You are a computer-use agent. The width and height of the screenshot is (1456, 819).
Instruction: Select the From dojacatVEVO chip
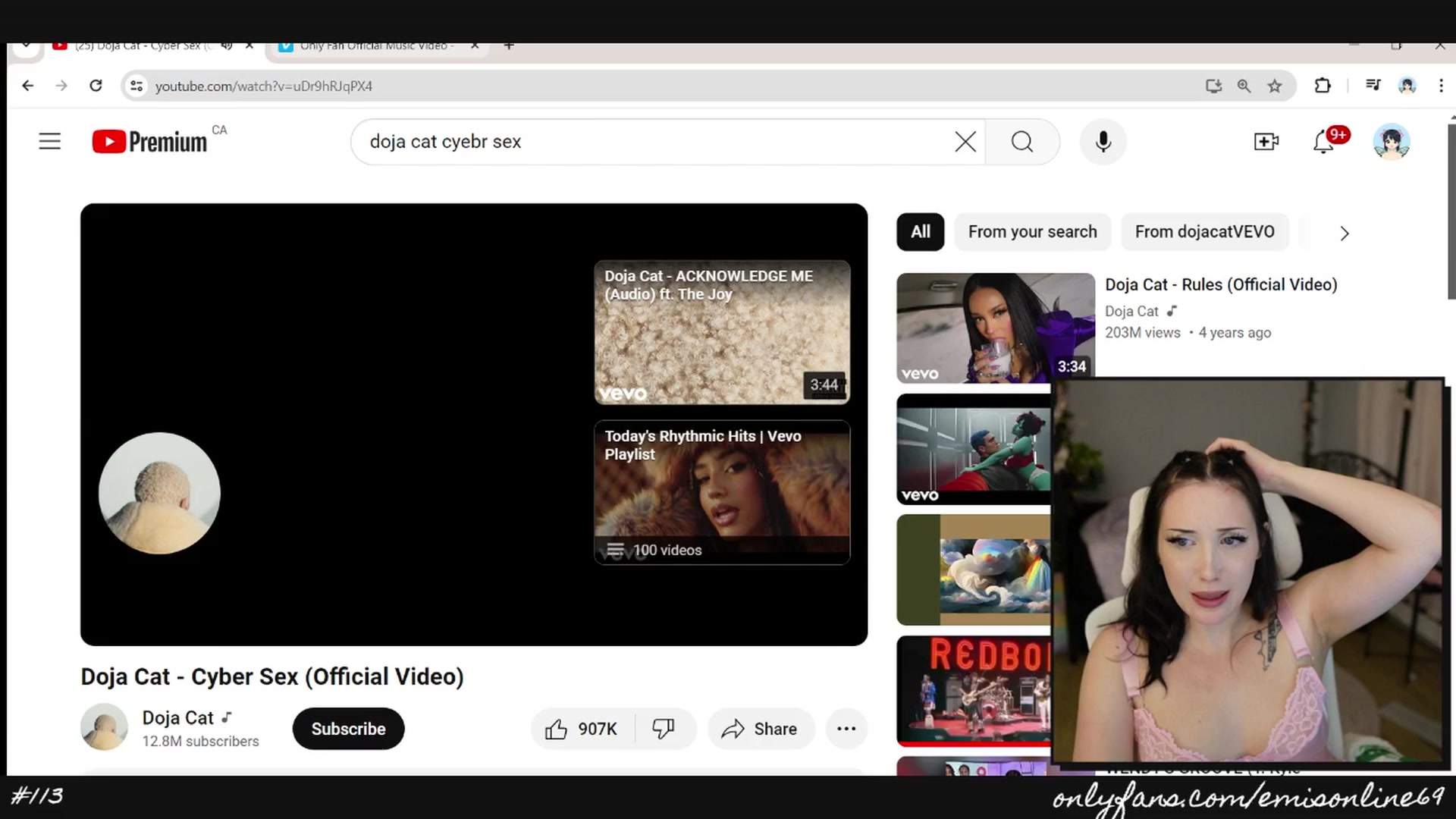[x=1204, y=232]
